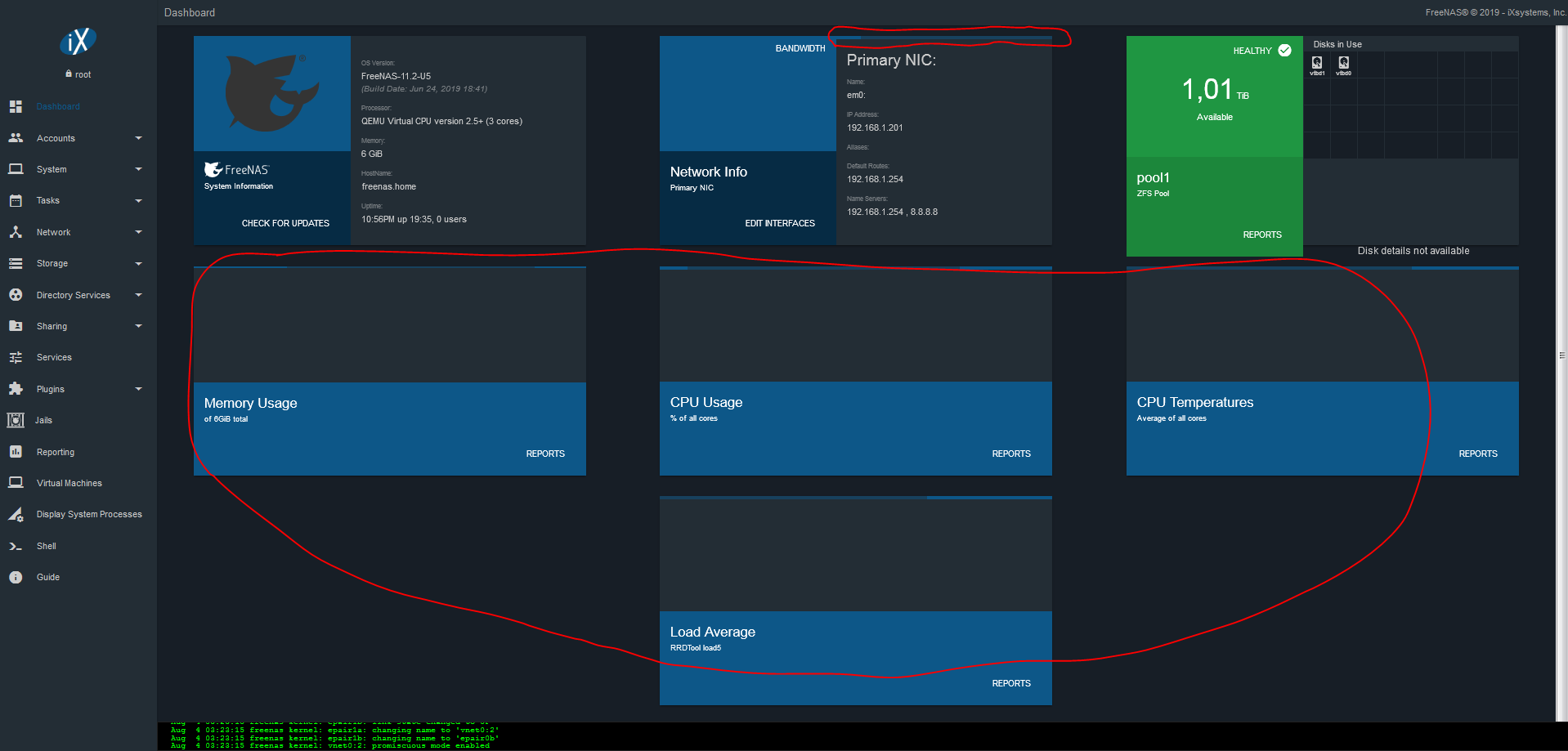Click OS version text FreeNAS-11.2-U5
The image size is (1568, 751).
(x=396, y=76)
